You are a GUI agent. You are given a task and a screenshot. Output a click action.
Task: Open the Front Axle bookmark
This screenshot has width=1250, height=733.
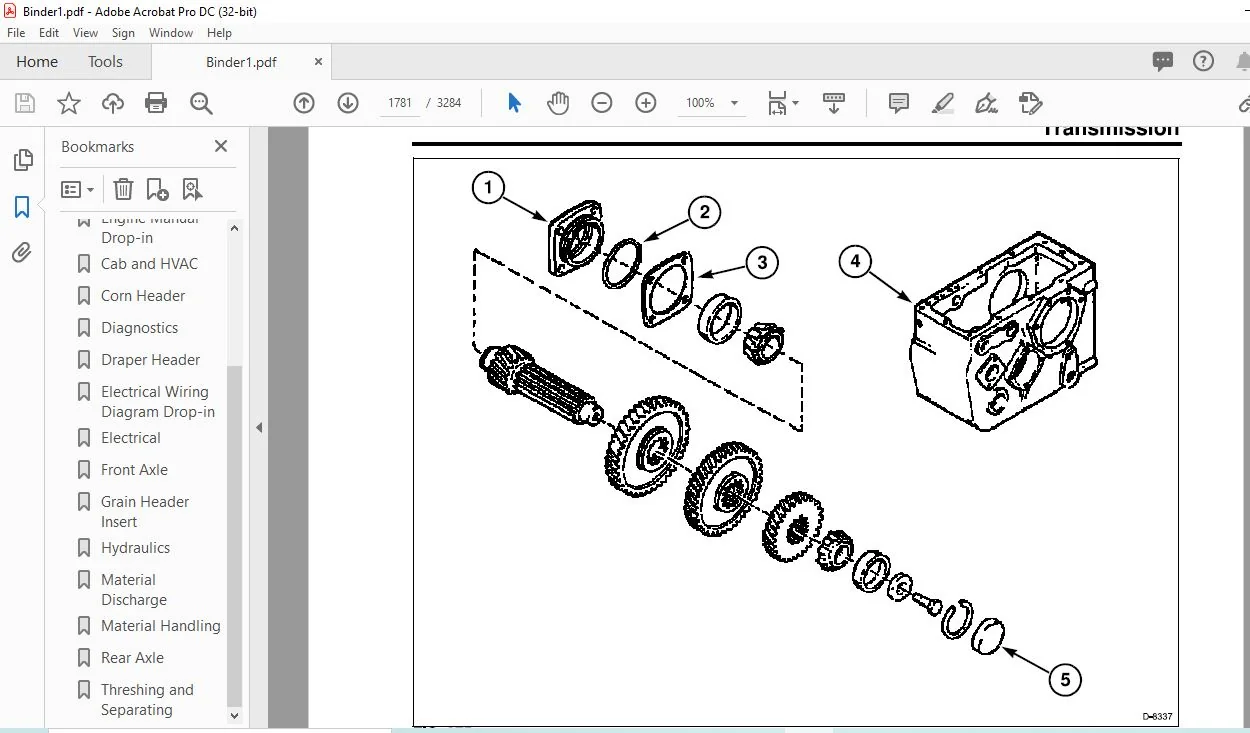[134, 470]
